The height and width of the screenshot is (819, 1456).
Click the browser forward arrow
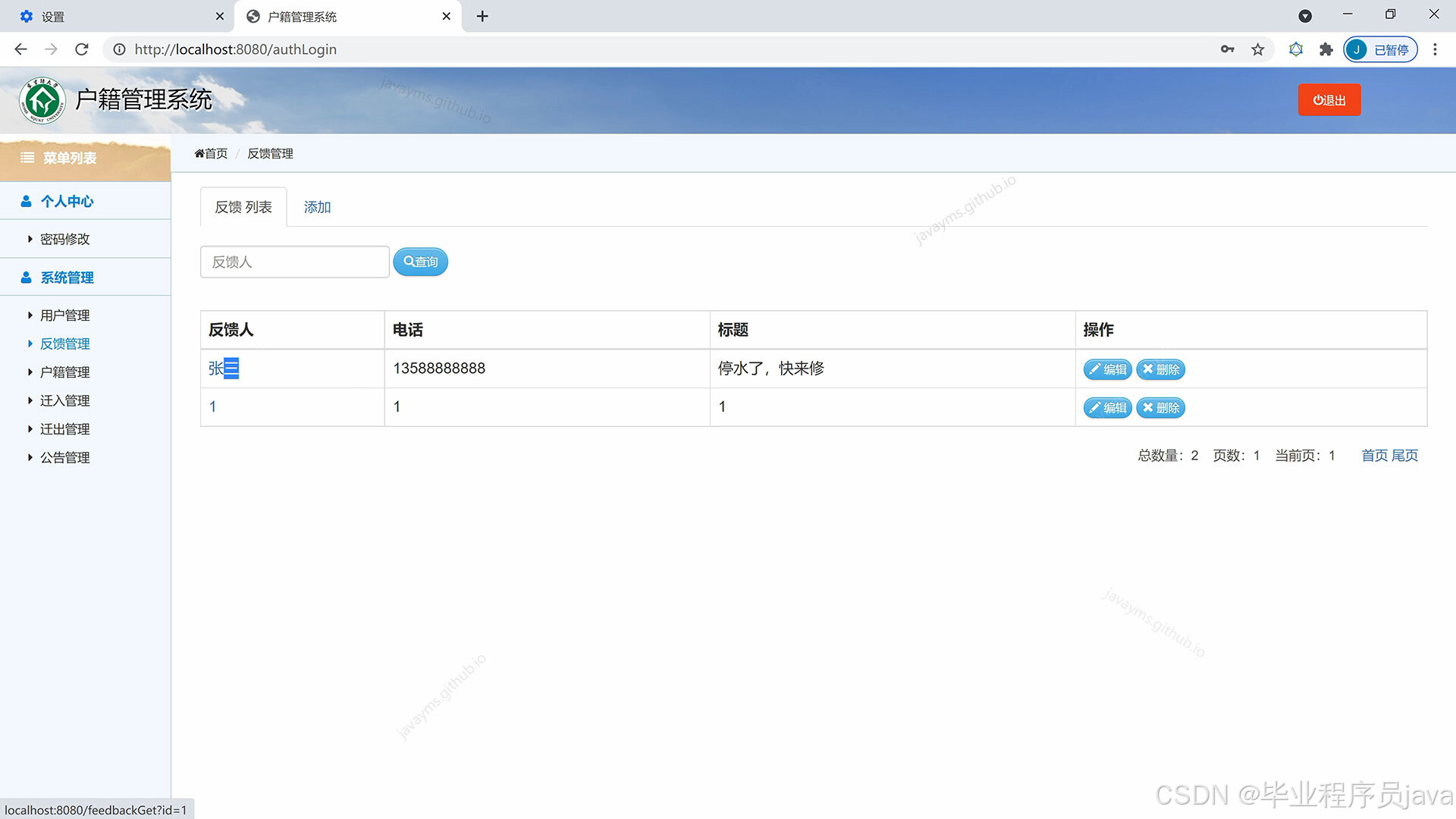pos(51,49)
